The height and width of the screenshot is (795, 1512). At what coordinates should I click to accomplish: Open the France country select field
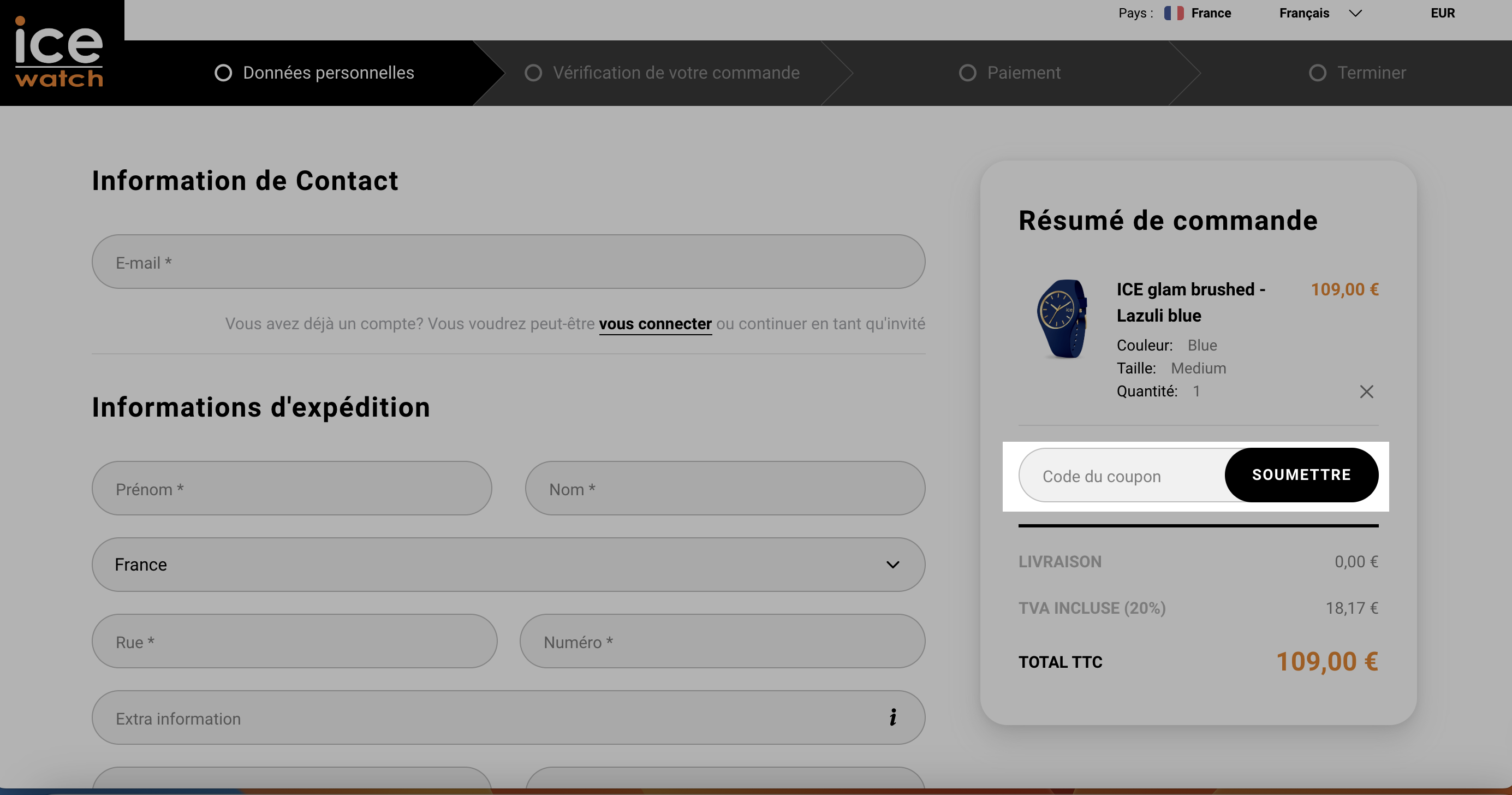coord(508,564)
